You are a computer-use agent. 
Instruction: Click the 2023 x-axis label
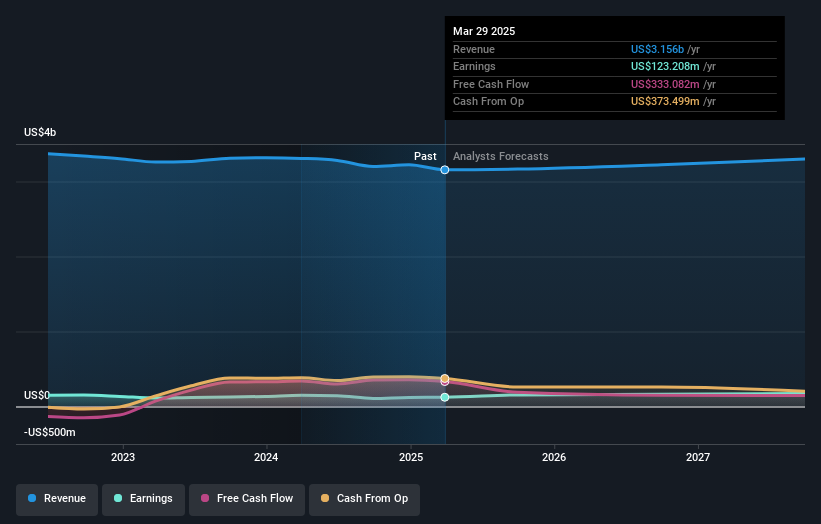pos(123,457)
